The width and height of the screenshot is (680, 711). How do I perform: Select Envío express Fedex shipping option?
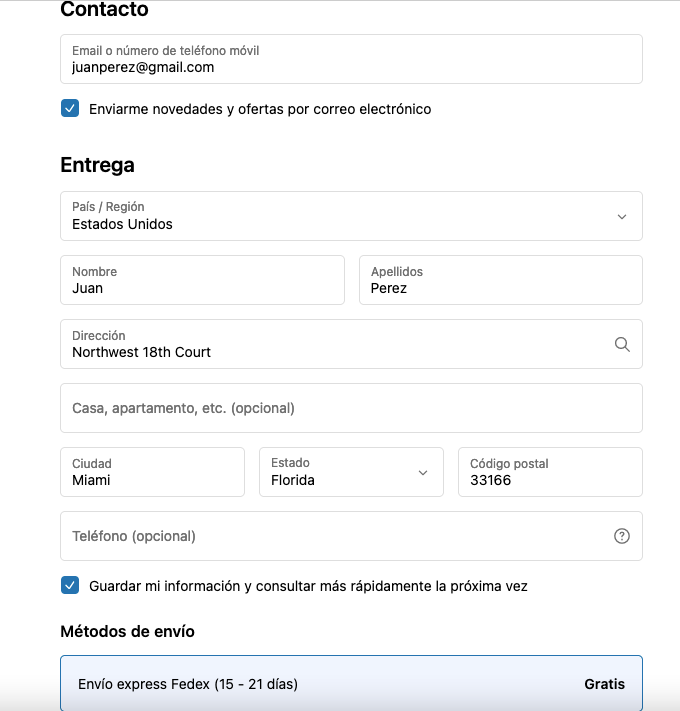[351, 683]
